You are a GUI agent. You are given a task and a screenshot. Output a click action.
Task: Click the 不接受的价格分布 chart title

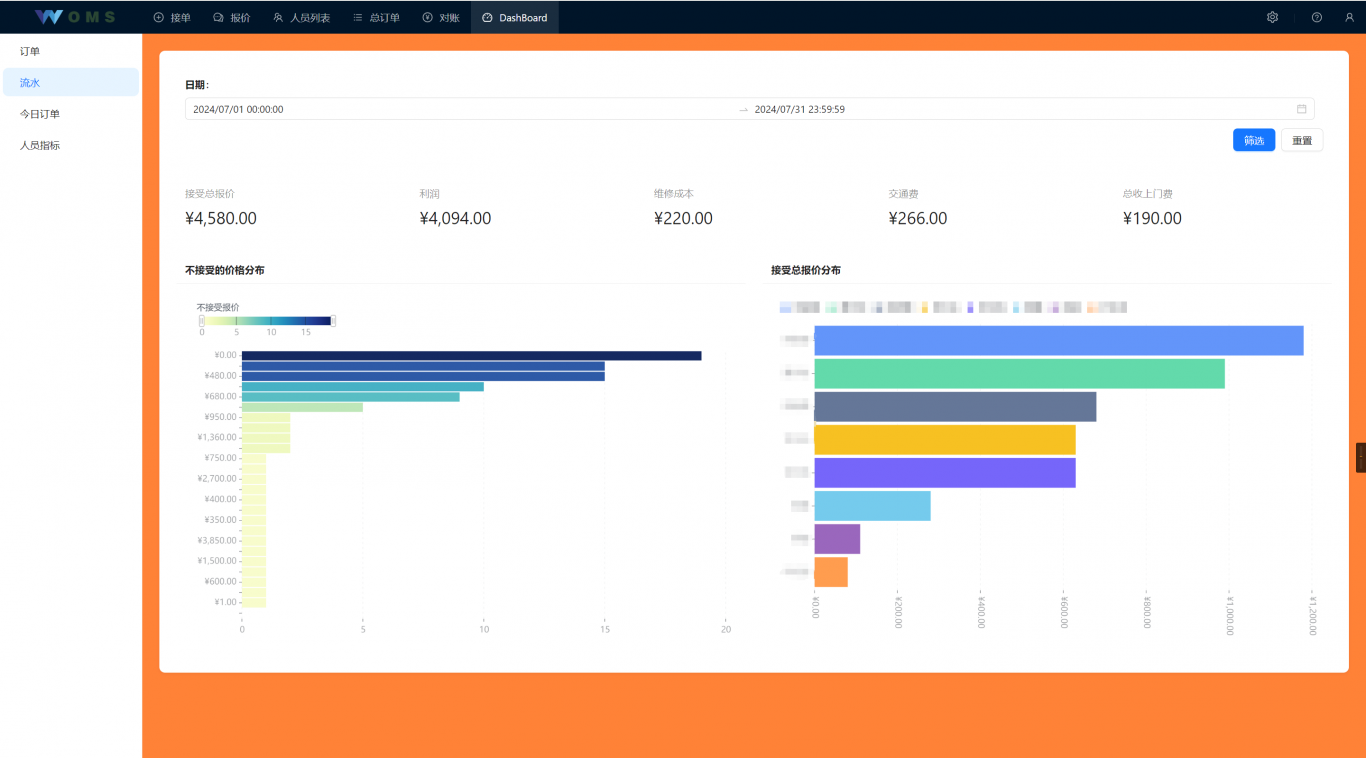click(x=225, y=270)
